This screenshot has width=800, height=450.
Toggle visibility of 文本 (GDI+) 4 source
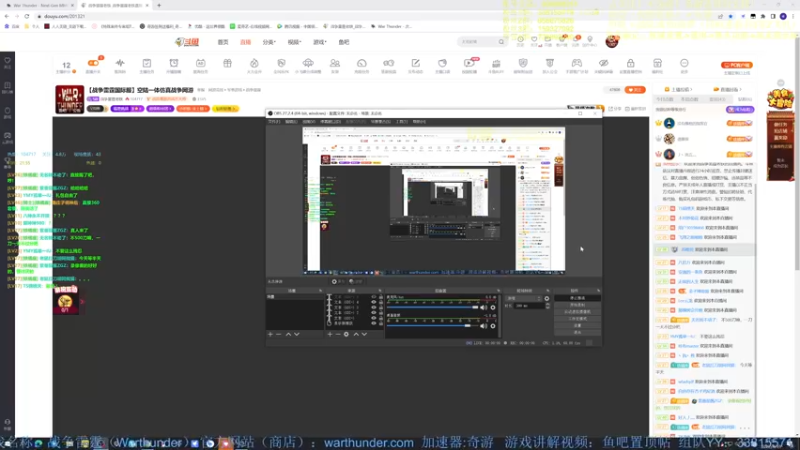(373, 302)
